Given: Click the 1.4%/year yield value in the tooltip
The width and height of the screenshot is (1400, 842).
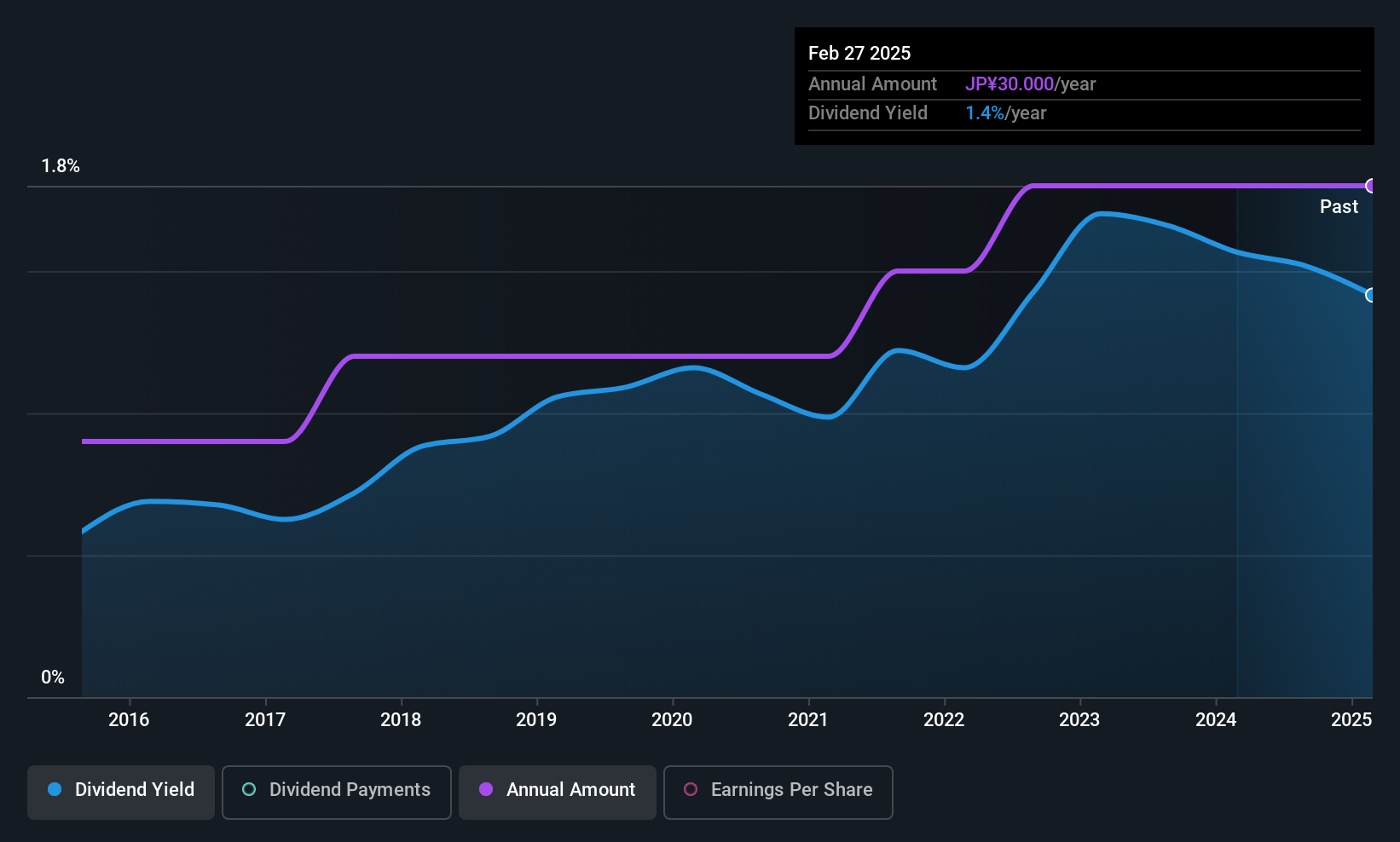Looking at the screenshot, I should [1005, 113].
